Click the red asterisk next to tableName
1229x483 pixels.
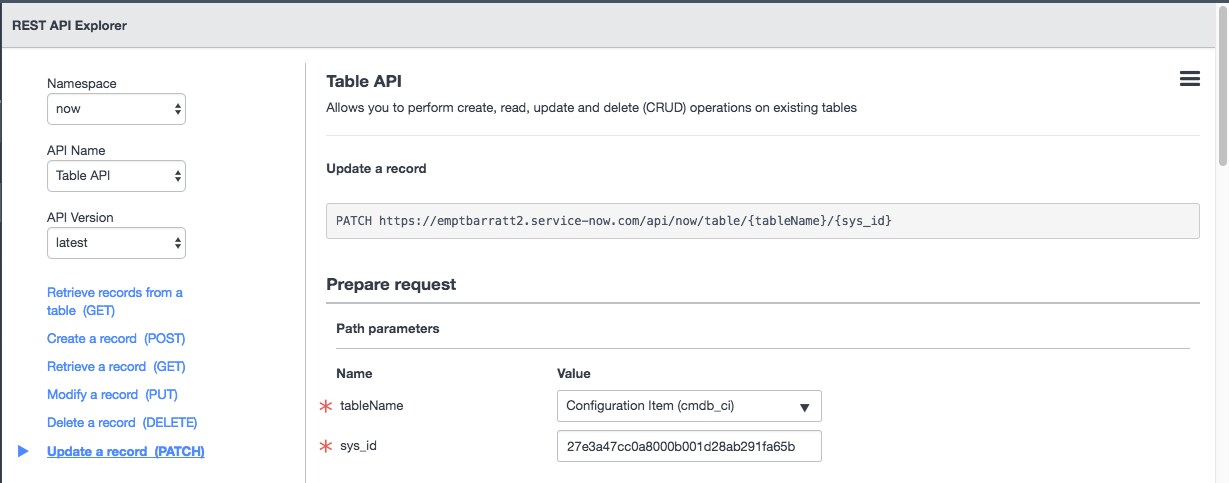[324, 406]
